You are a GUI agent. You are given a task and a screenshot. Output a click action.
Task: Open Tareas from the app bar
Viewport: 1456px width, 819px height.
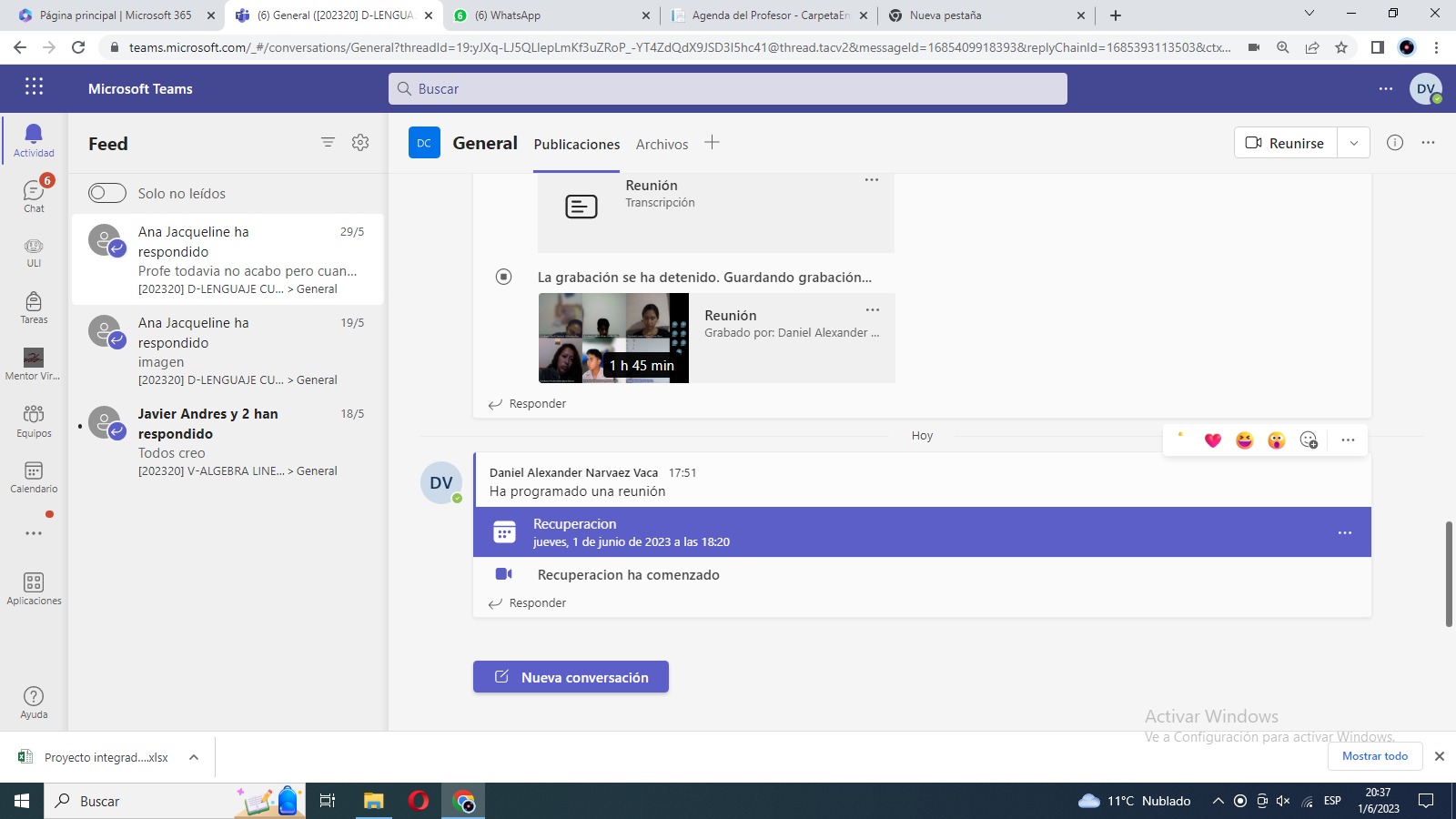(34, 307)
